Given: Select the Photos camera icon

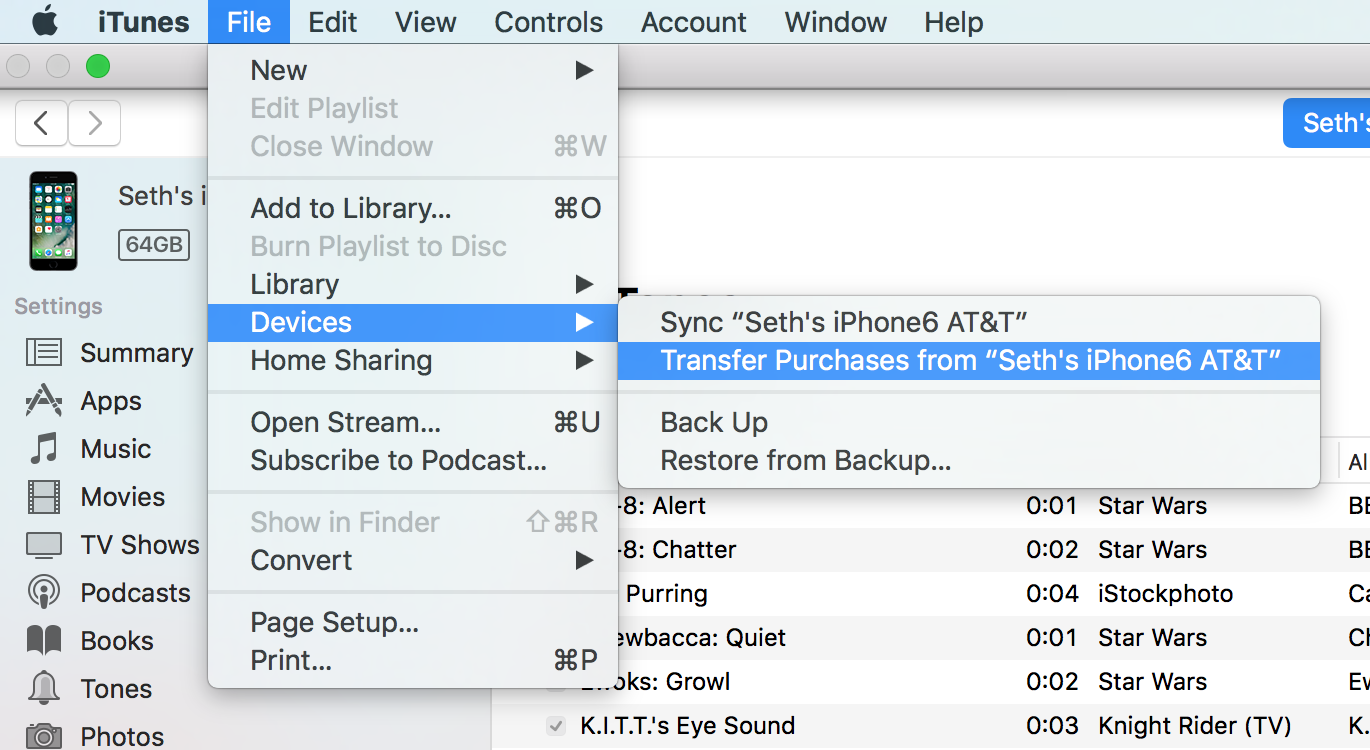Looking at the screenshot, I should (x=43, y=736).
